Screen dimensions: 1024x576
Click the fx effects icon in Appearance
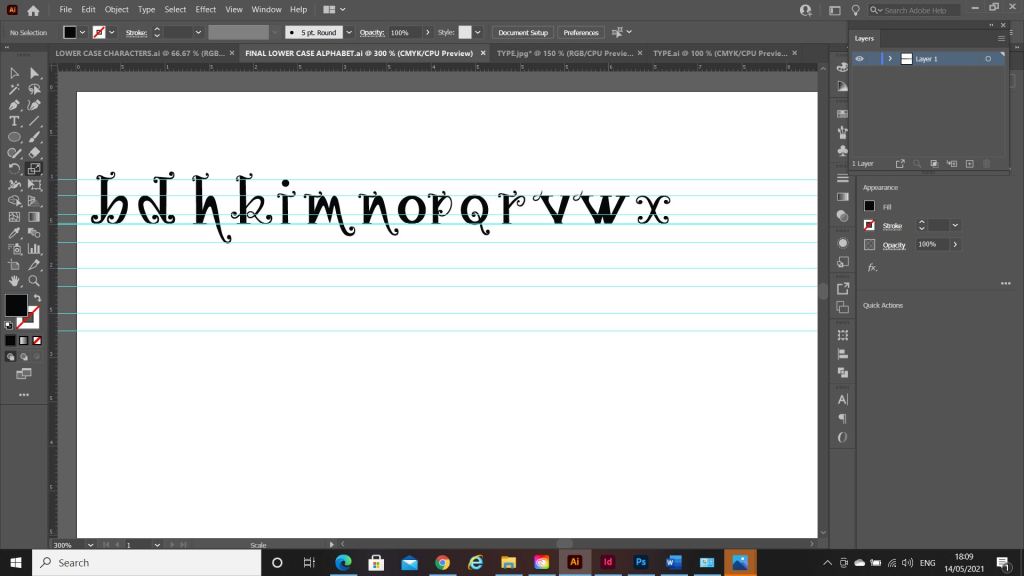pos(871,267)
